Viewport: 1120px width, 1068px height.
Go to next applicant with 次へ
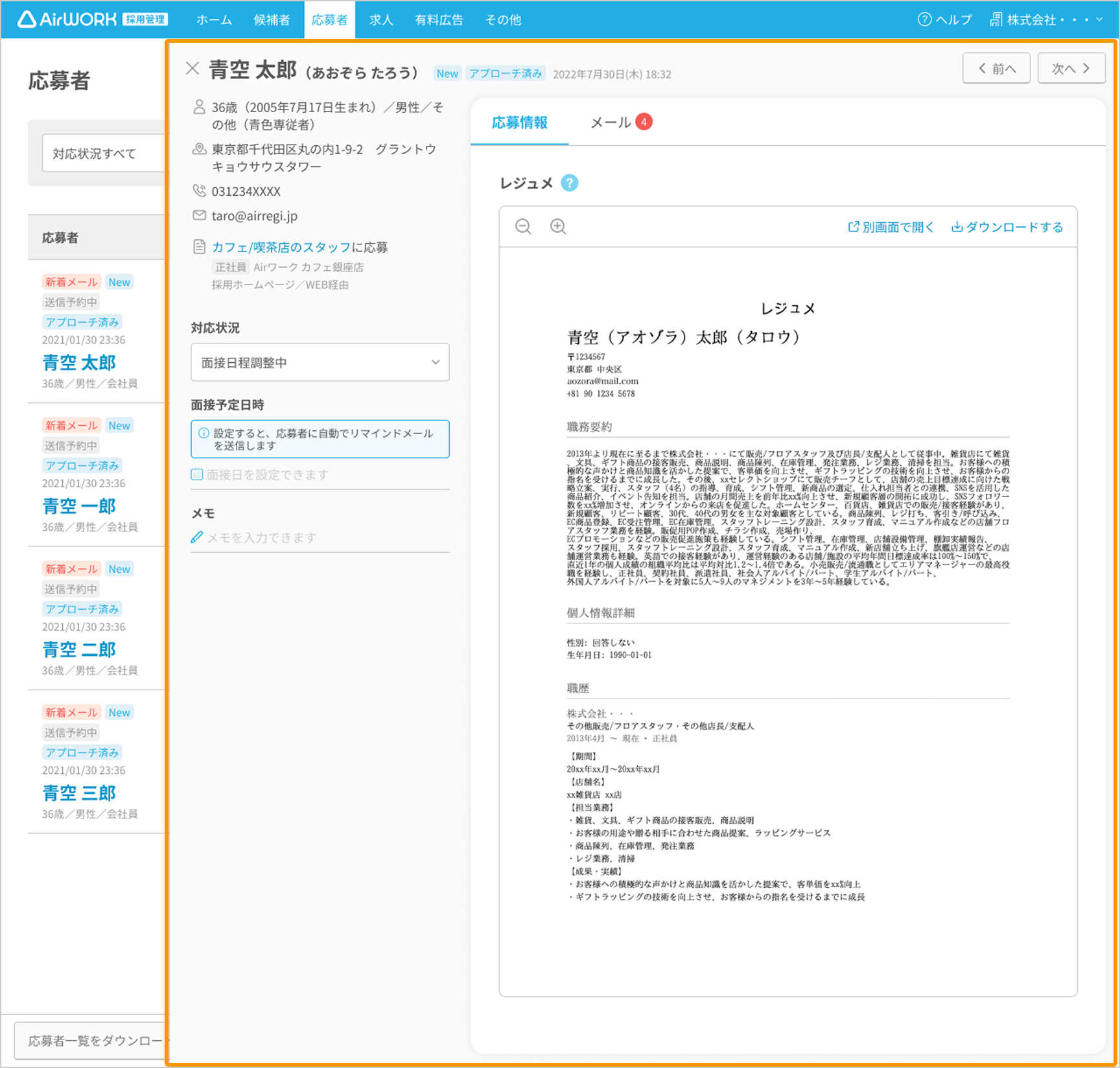[1071, 68]
